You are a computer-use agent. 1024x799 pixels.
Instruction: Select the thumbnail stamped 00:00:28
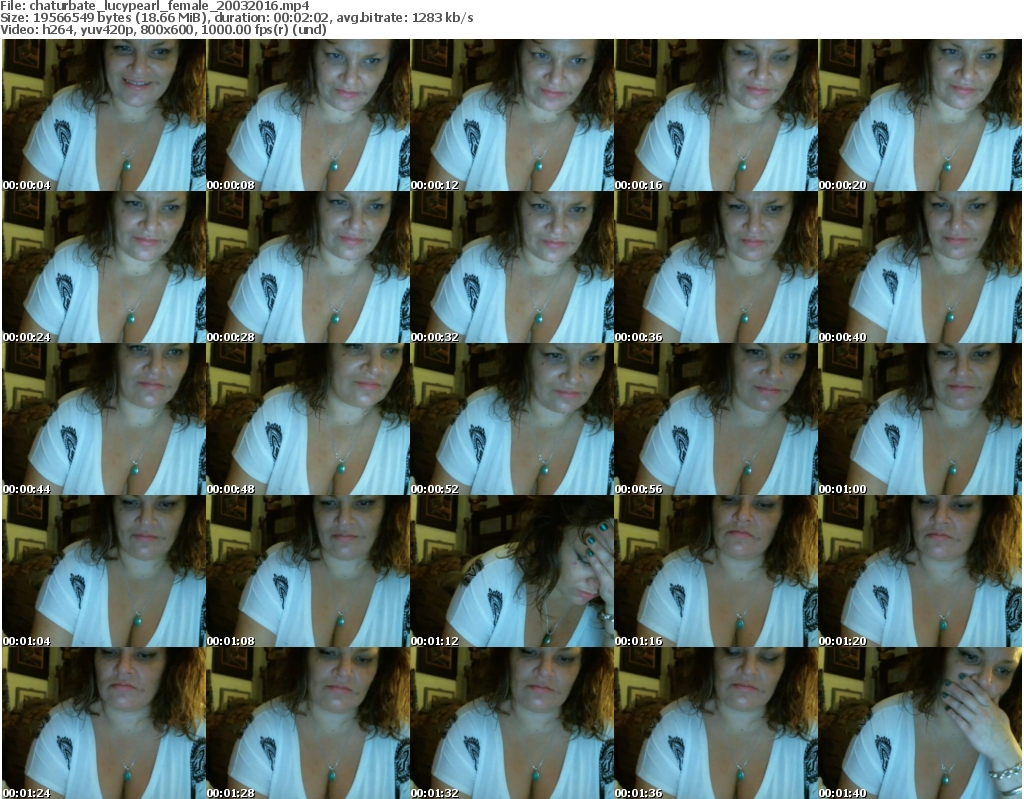308,267
